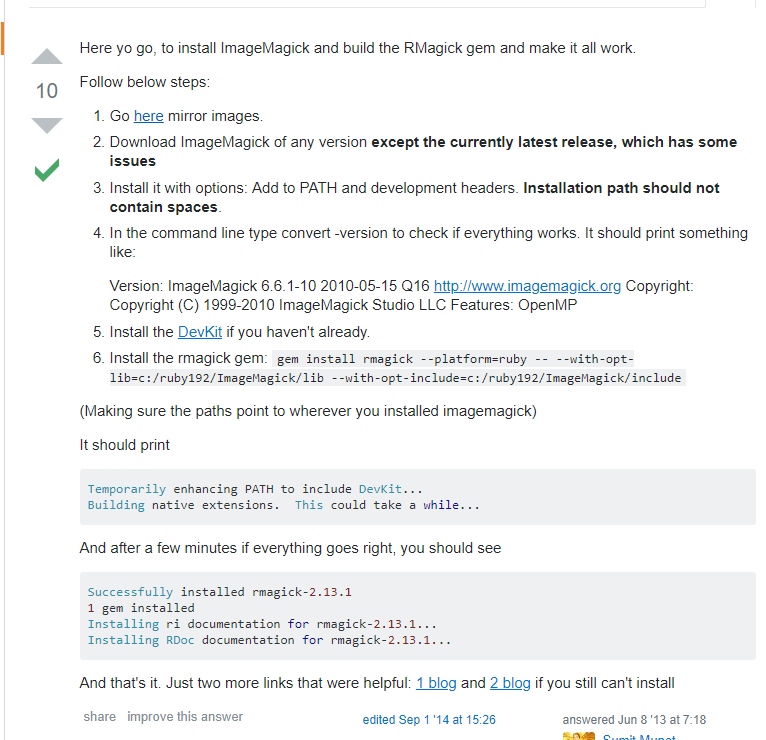Upvote this answer with the up arrow
The image size is (766, 740).
47,56
